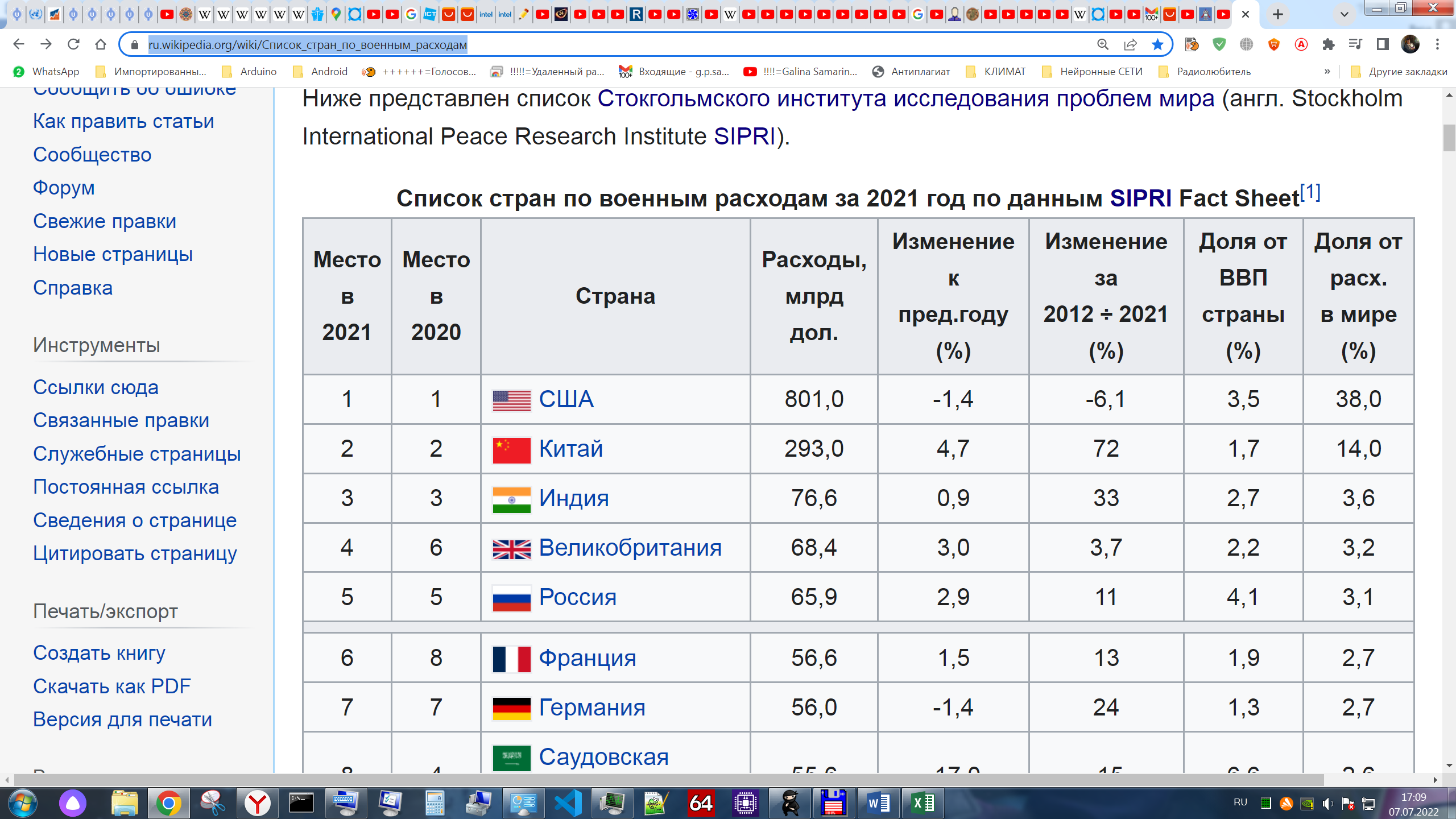Image resolution: width=1456 pixels, height=819 pixels.
Task: Open a new browser tab
Action: [x=1278, y=14]
